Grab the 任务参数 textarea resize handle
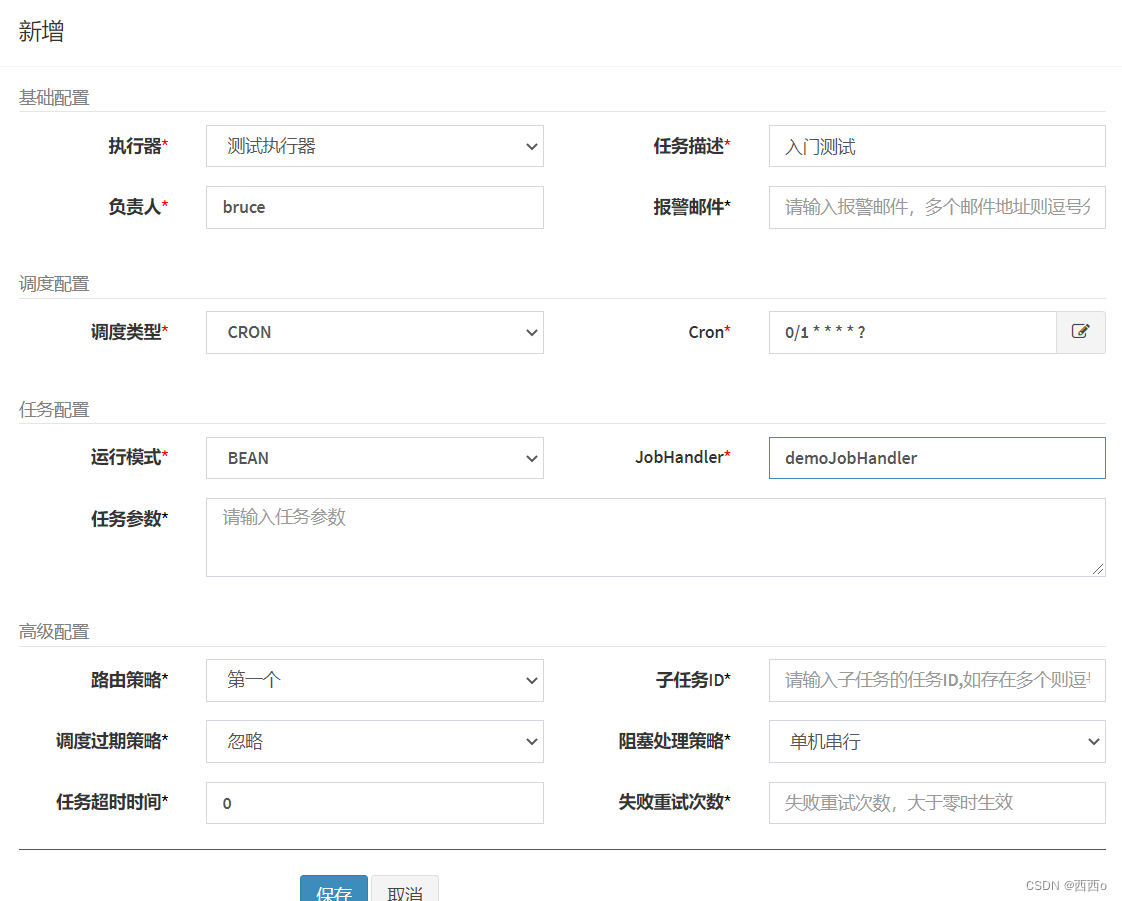Image resolution: width=1122 pixels, height=901 pixels. [x=1098, y=569]
